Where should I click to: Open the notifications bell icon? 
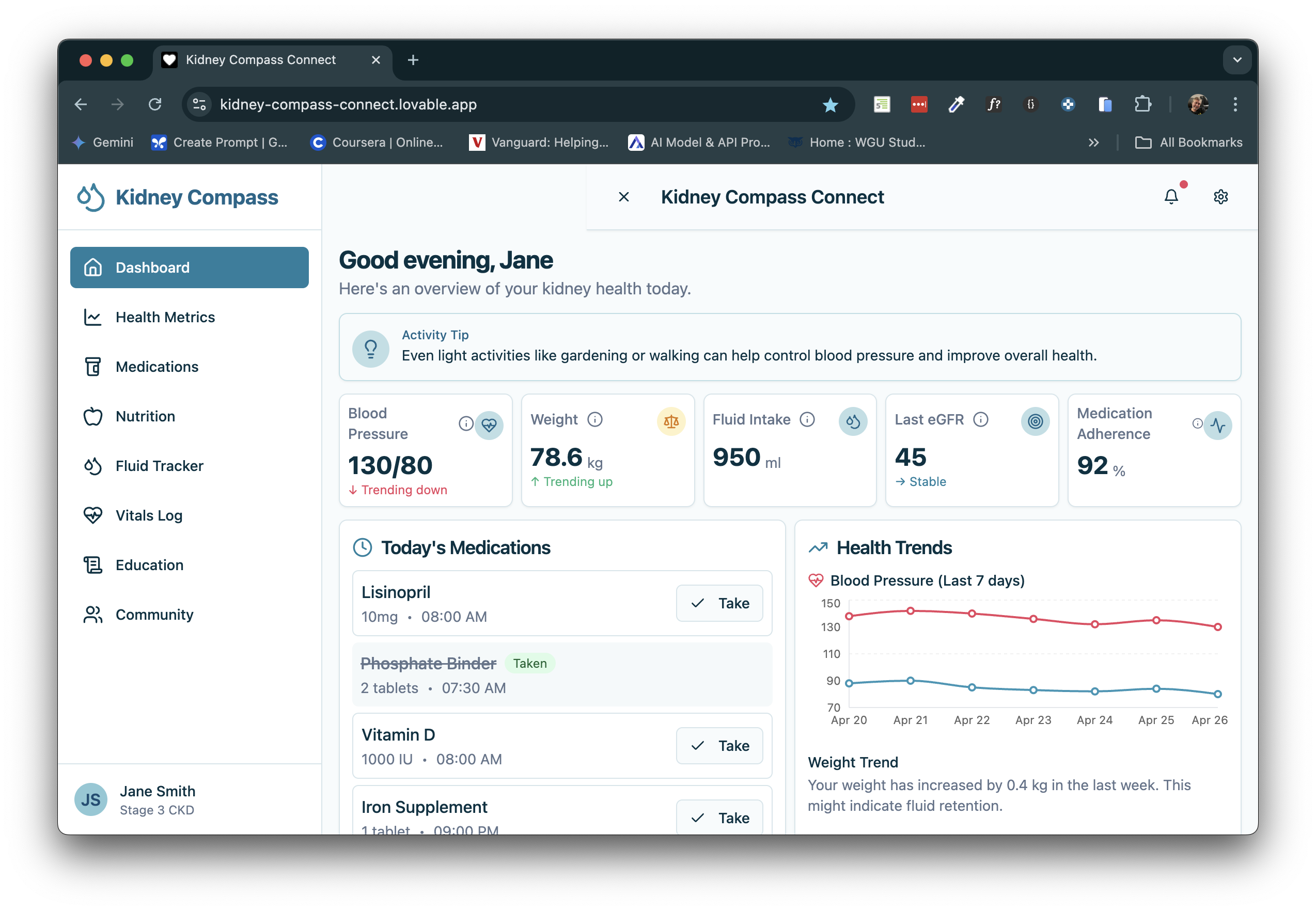point(1170,197)
